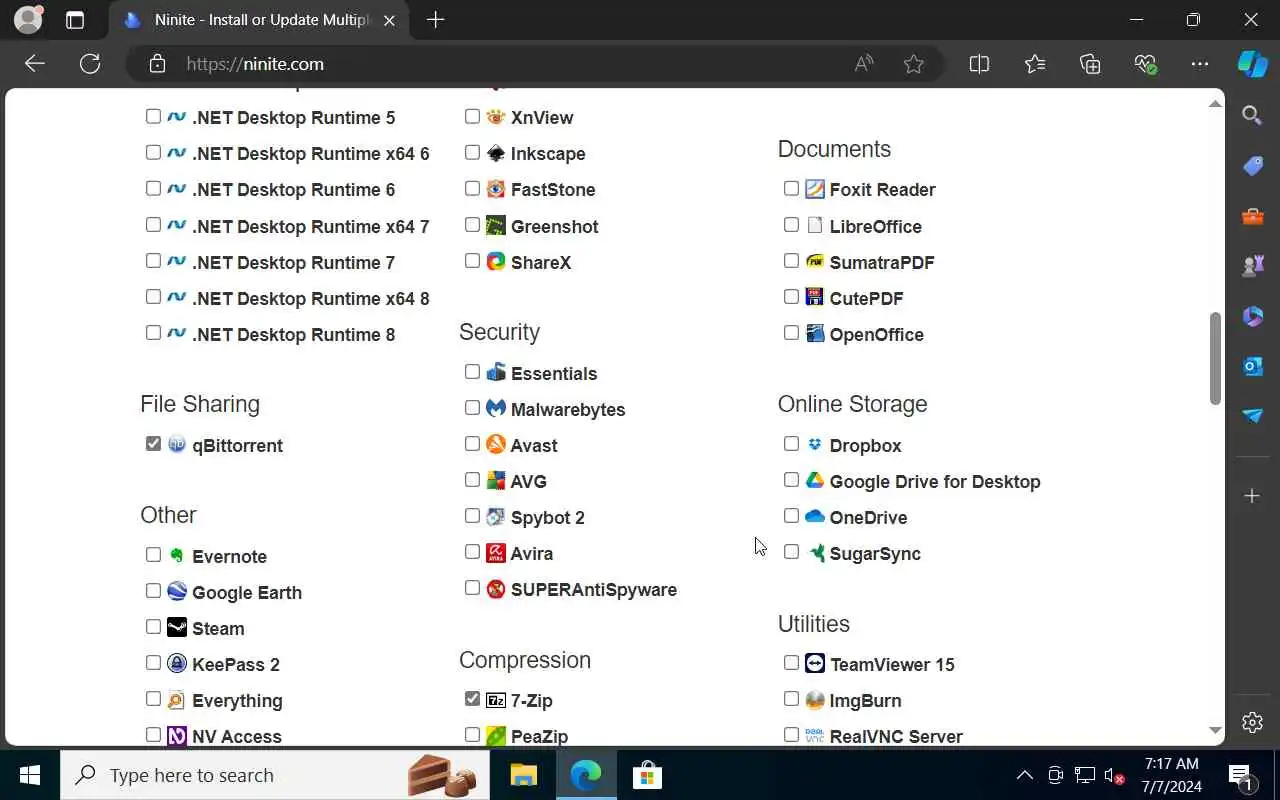Uncheck the qBittorrent checkbox
Viewport: 1280px width, 800px height.
153,443
